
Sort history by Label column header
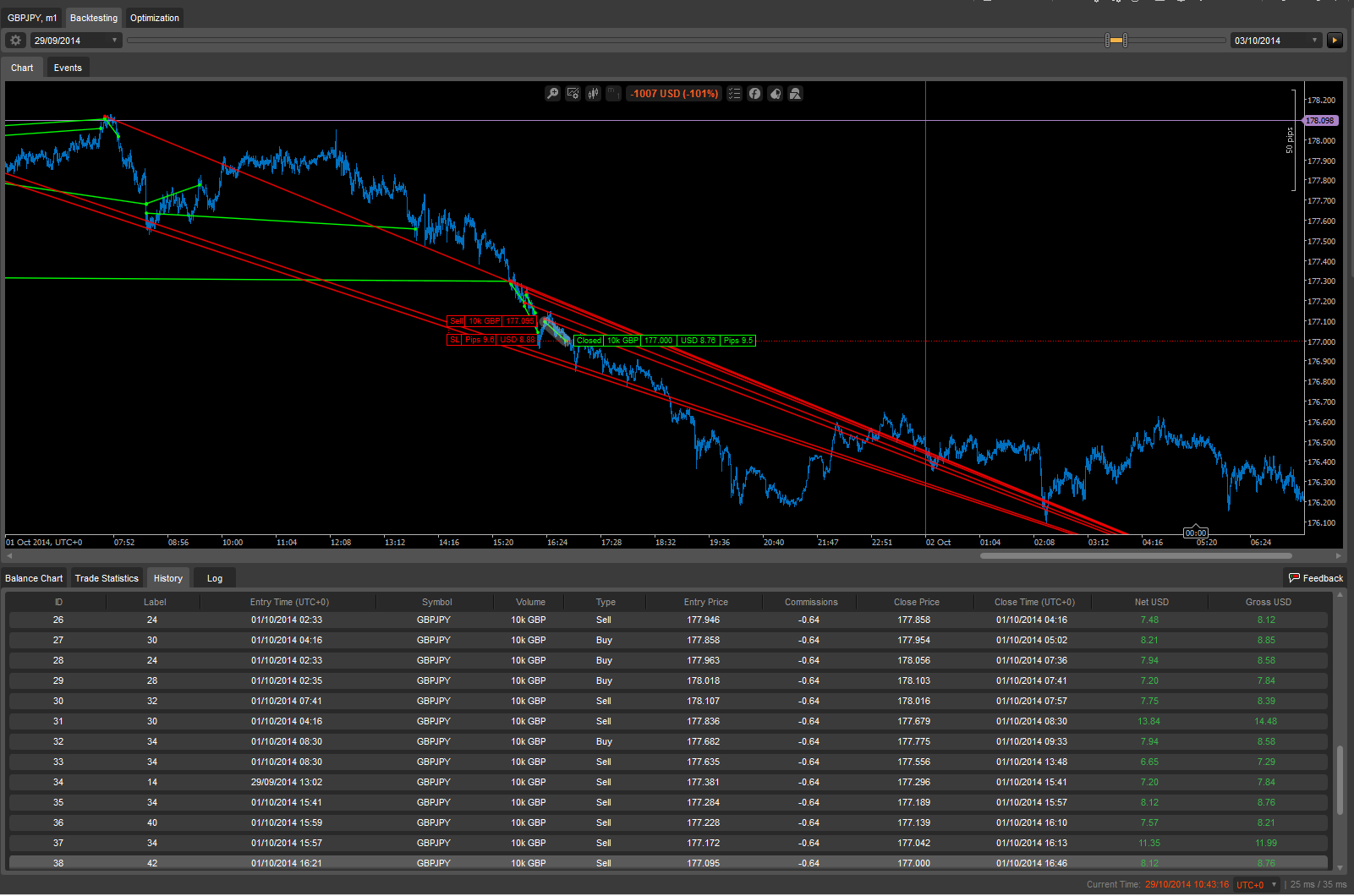155,602
